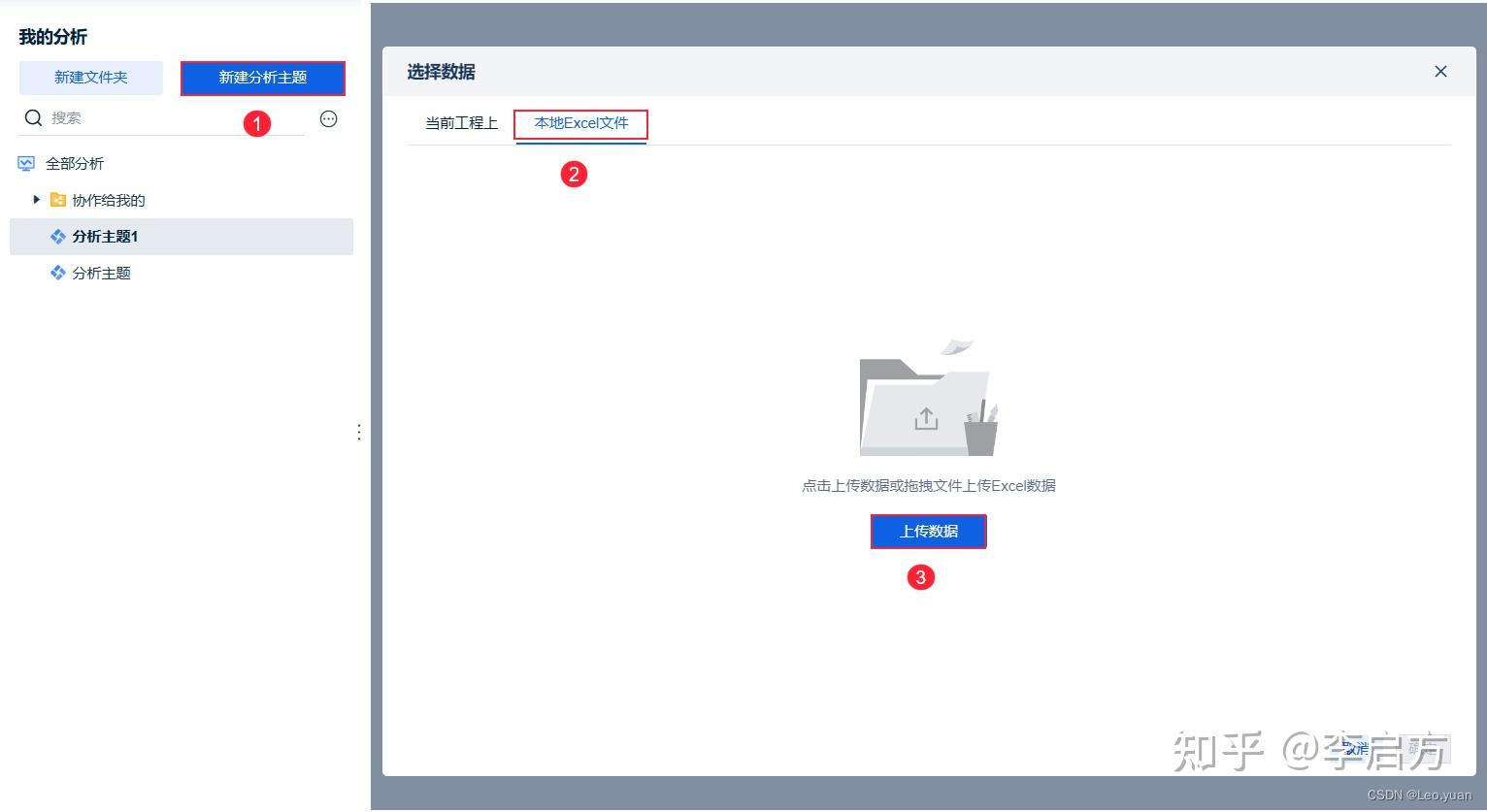1487x812 pixels.
Task: Click the 选择数据 dialog title
Action: [442, 72]
